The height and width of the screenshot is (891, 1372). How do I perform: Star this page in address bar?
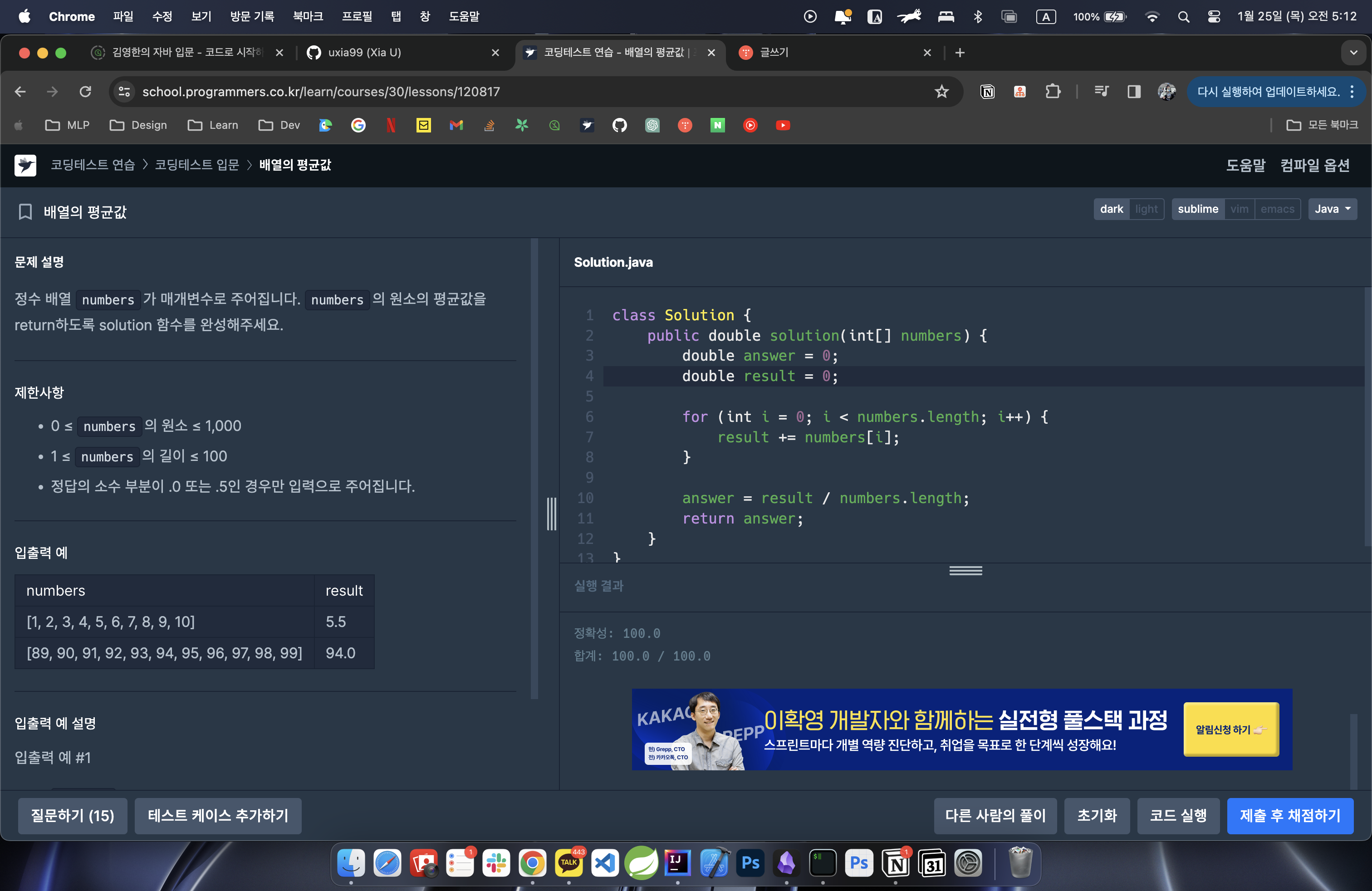point(941,92)
